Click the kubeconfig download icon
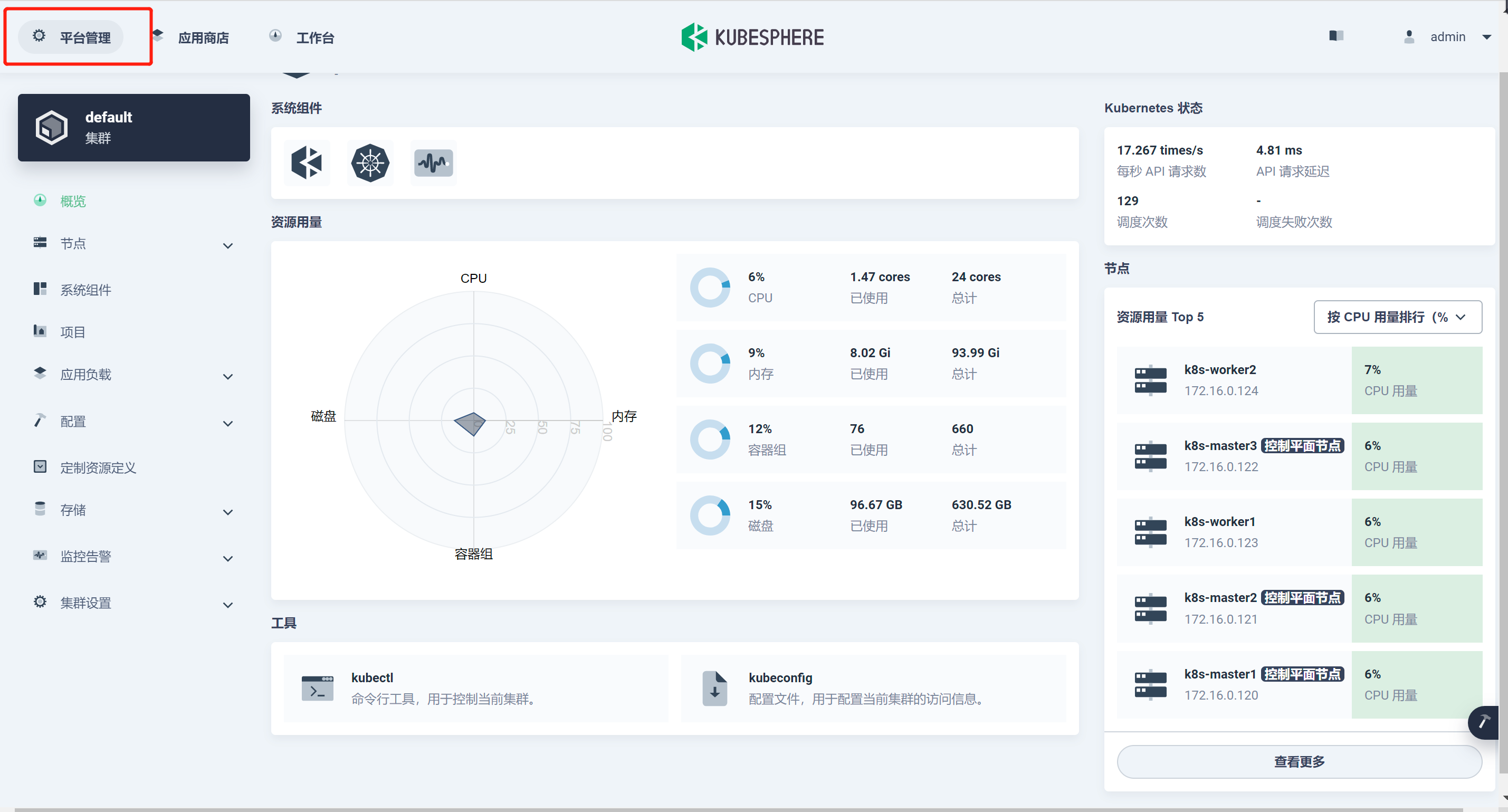Image resolution: width=1508 pixels, height=812 pixels. point(714,688)
